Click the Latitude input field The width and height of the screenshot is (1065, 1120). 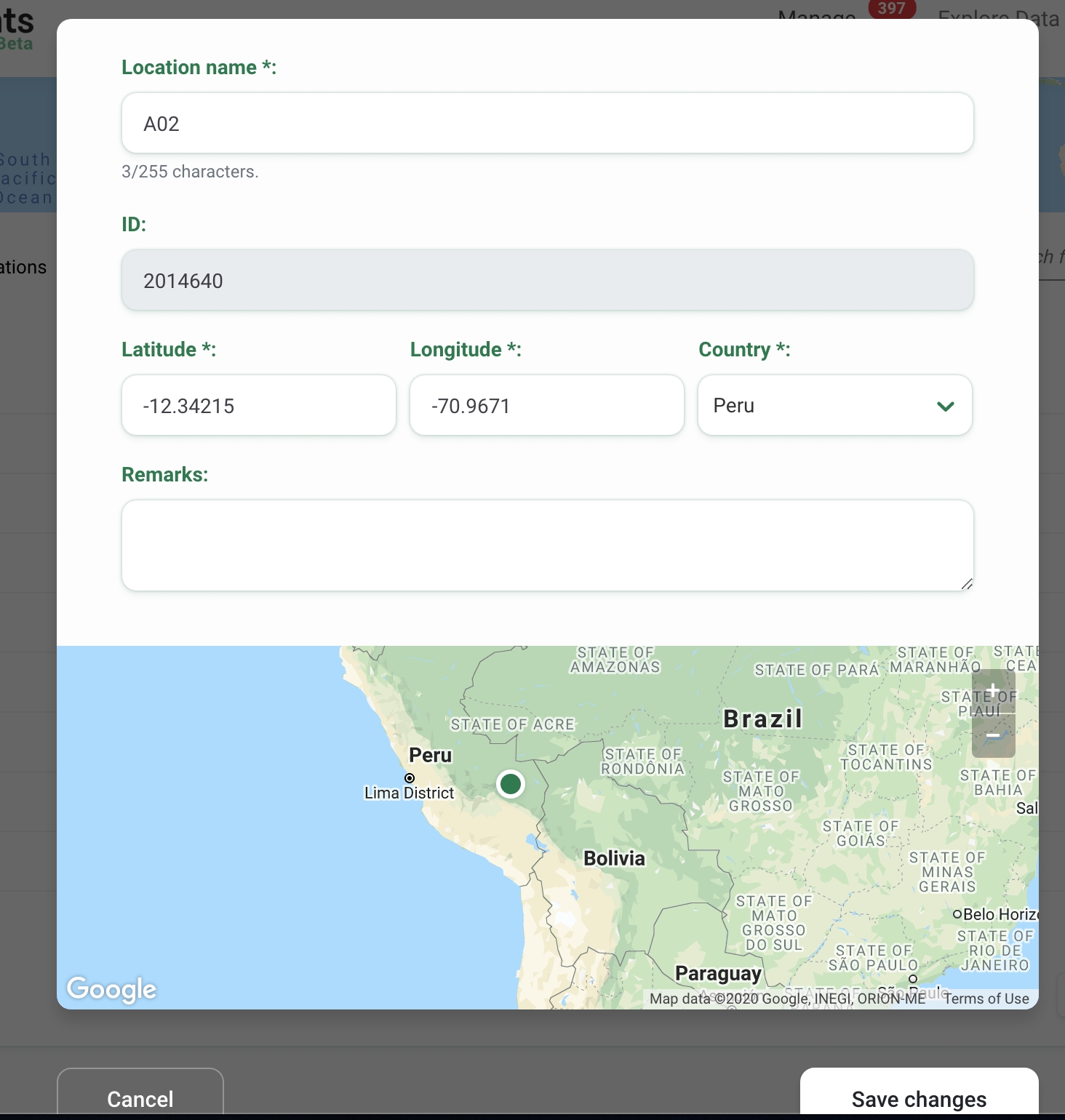click(259, 405)
